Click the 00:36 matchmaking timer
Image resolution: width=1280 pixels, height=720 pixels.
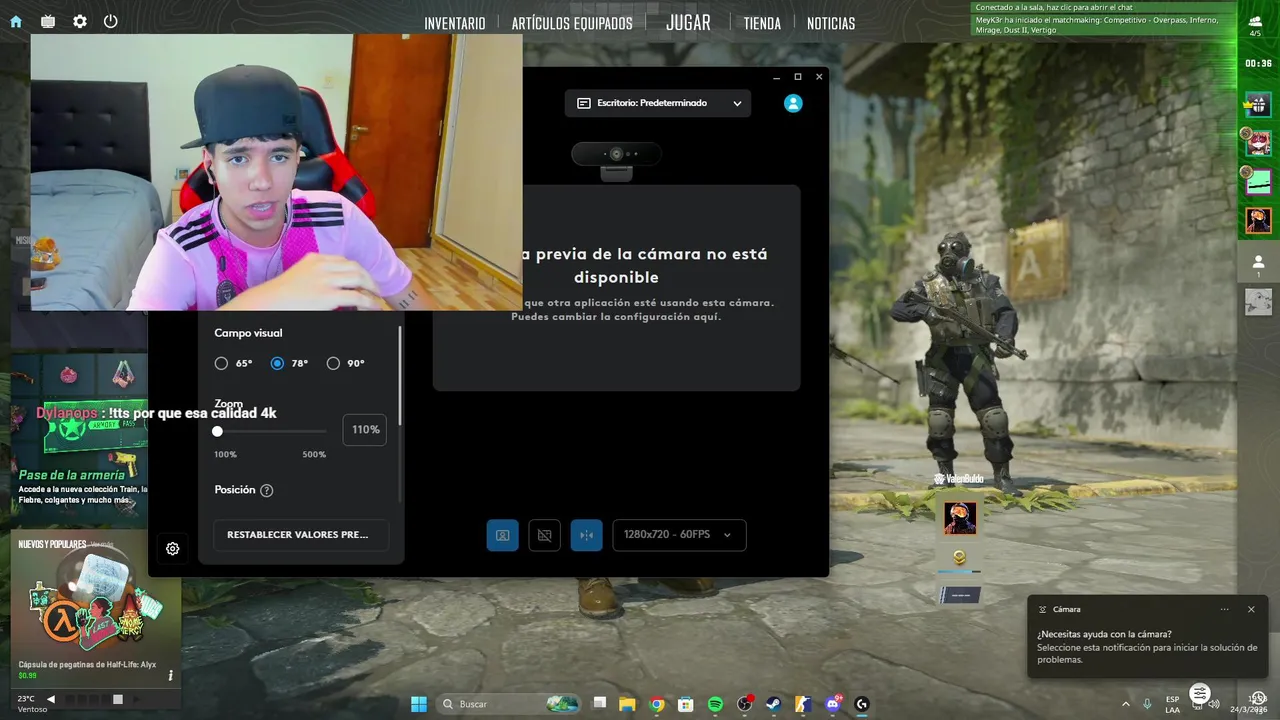(x=1258, y=63)
